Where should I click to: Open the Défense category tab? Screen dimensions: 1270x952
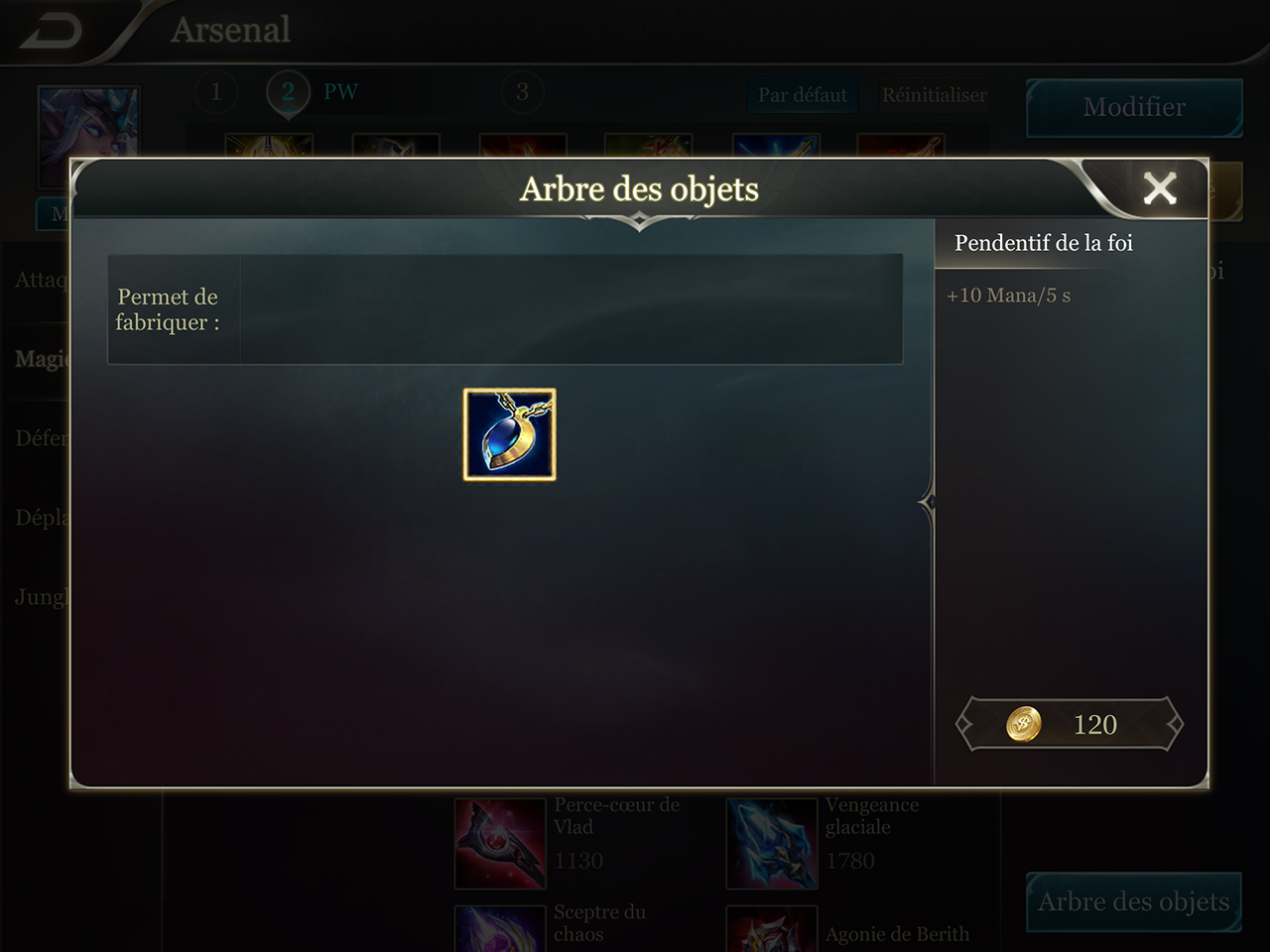41,437
